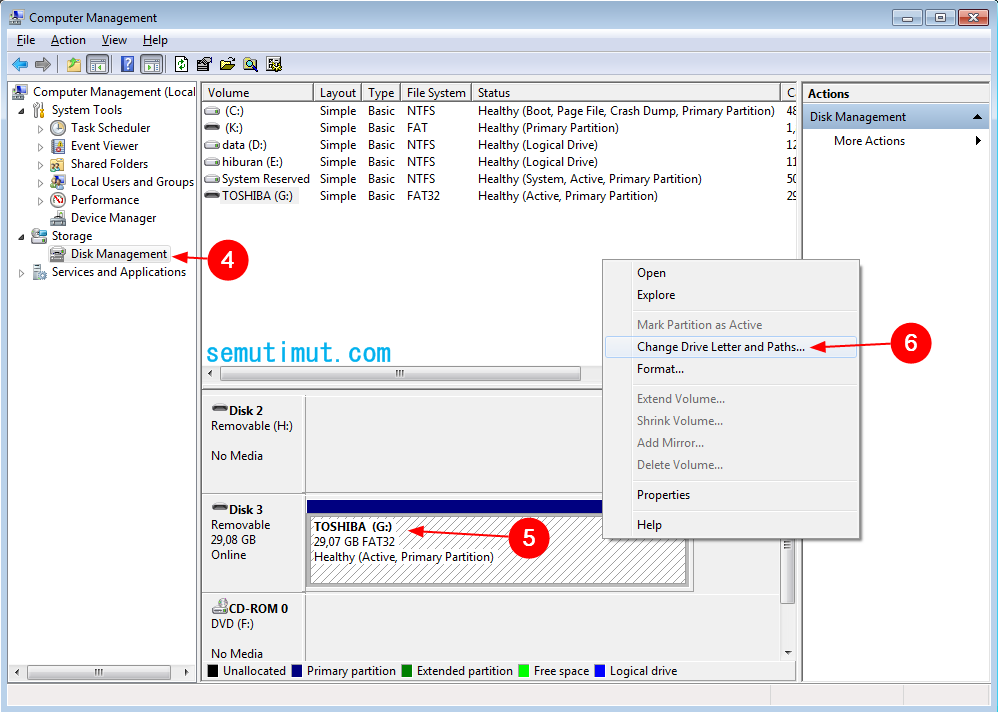Click the Properties toolbar icon
The height and width of the screenshot is (712, 998).
204,64
